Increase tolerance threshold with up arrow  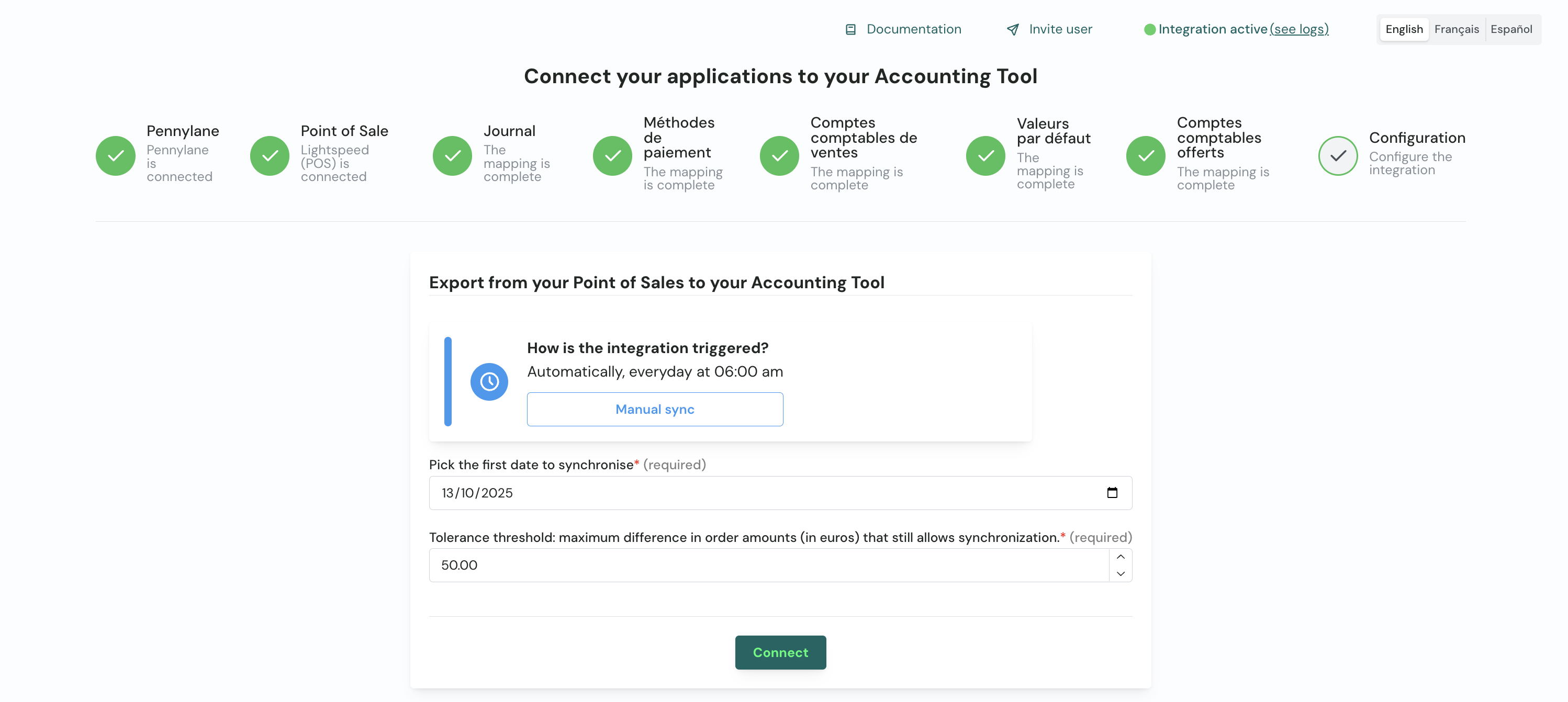(1120, 557)
